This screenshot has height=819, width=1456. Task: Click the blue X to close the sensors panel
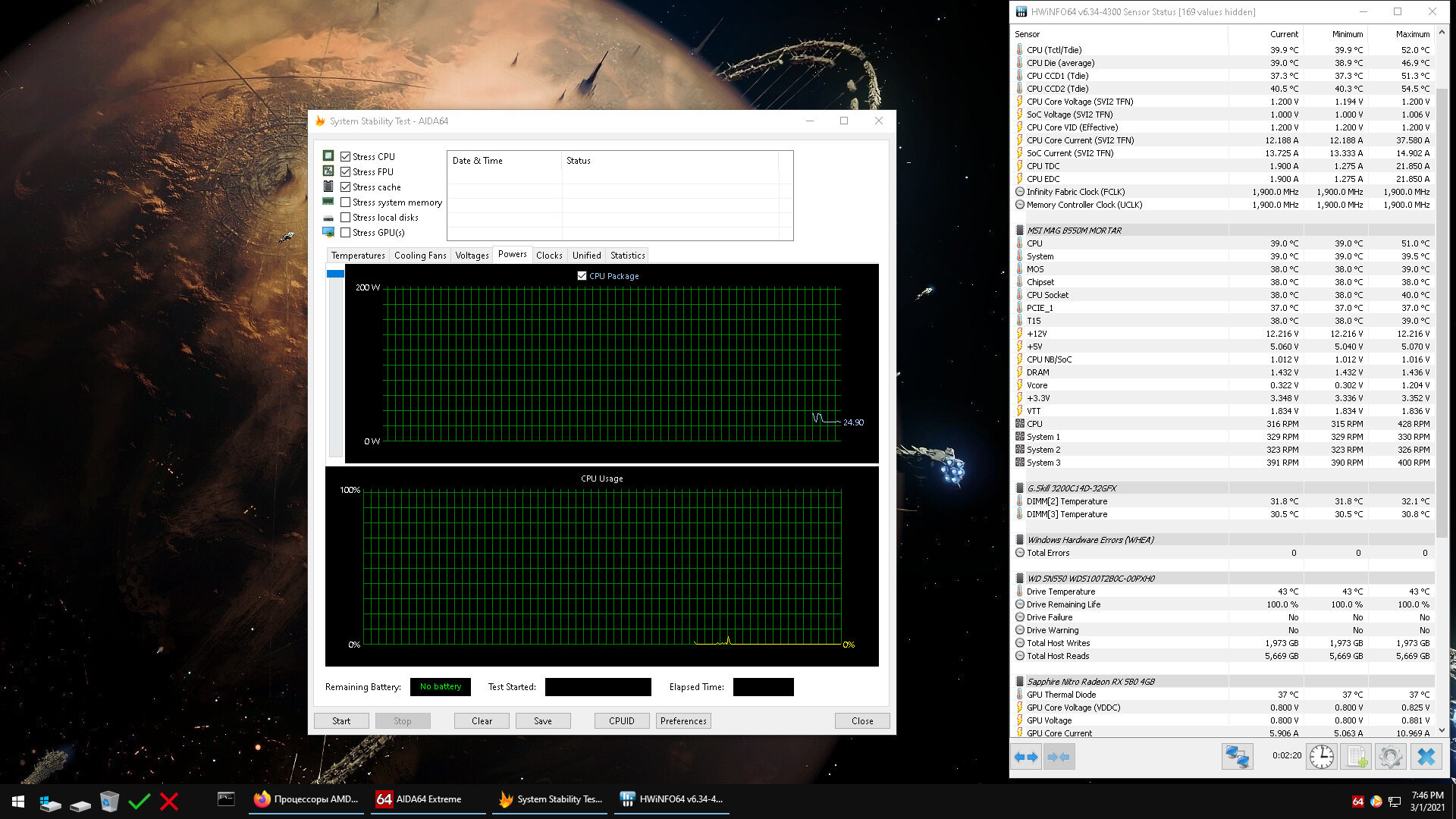click(x=1426, y=757)
